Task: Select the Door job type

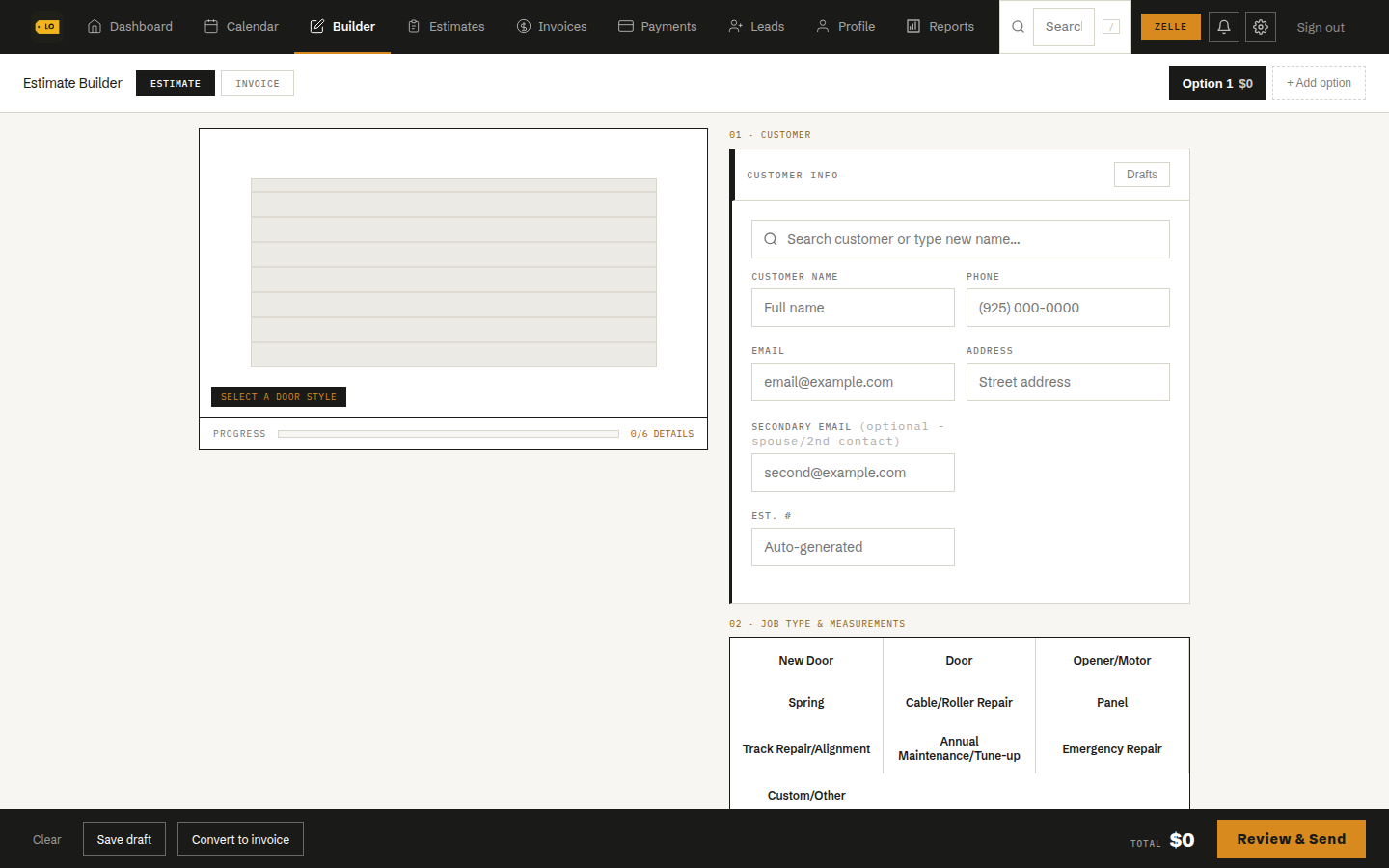Action: (959, 661)
